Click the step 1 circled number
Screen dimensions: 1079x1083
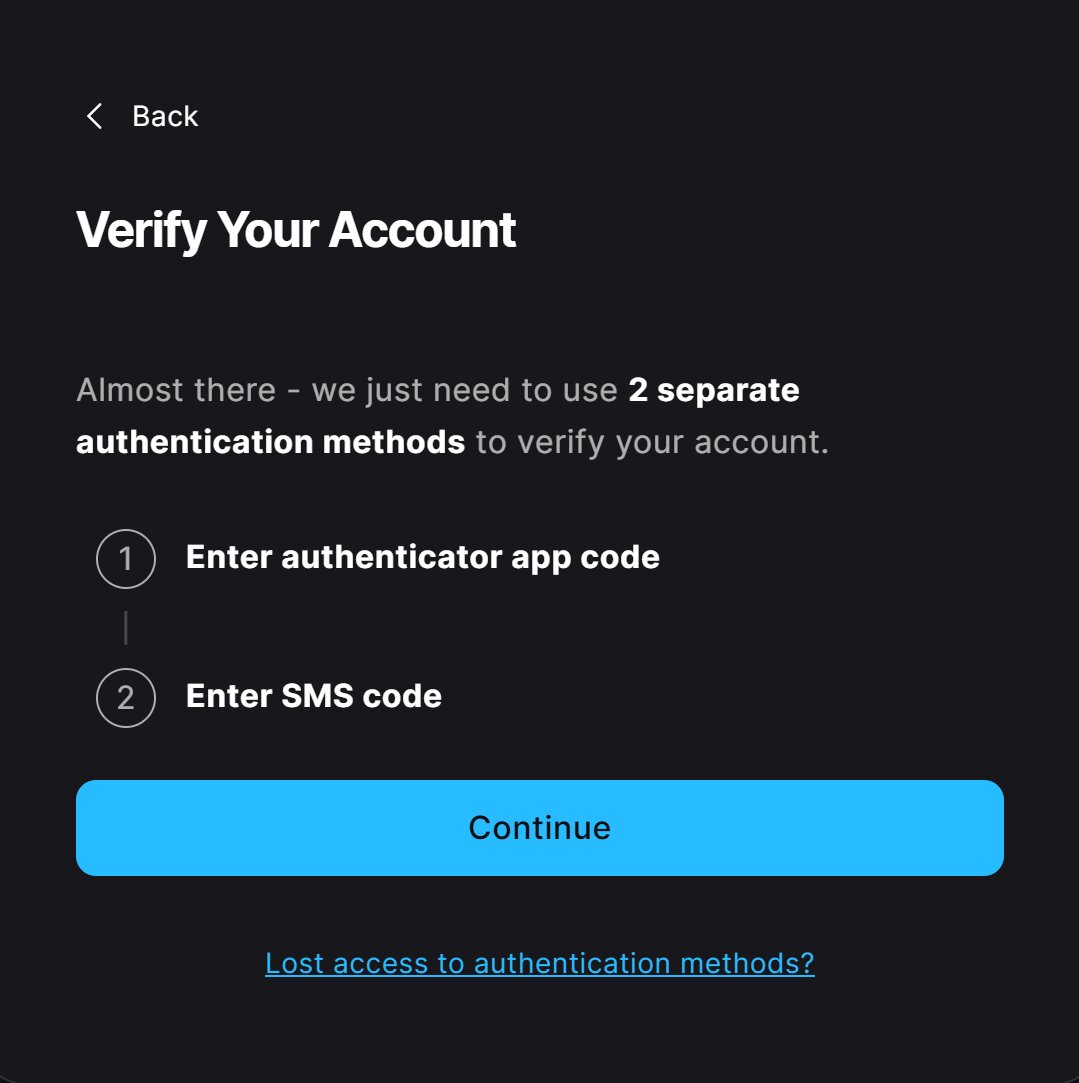pos(126,558)
